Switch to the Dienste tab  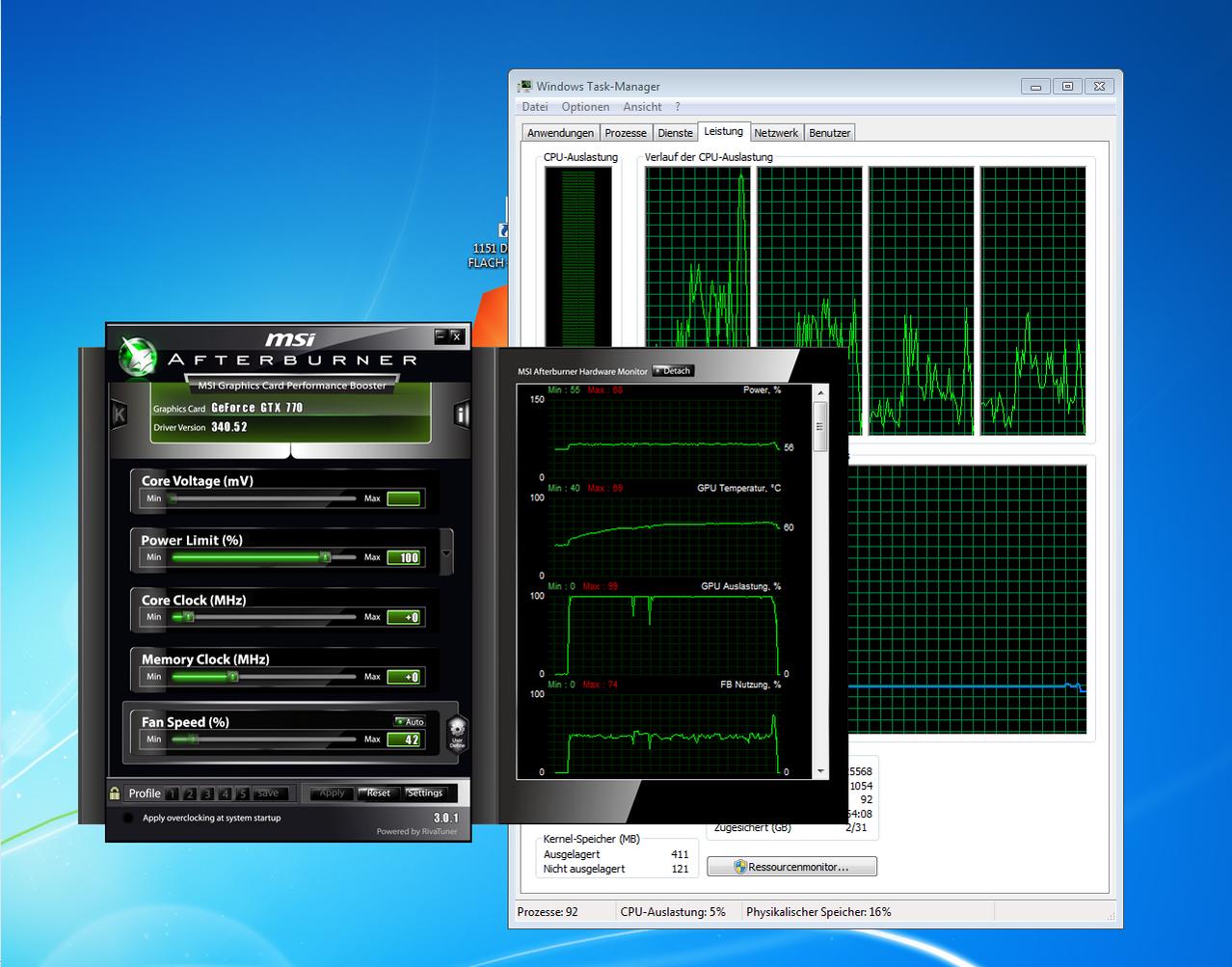[x=675, y=133]
